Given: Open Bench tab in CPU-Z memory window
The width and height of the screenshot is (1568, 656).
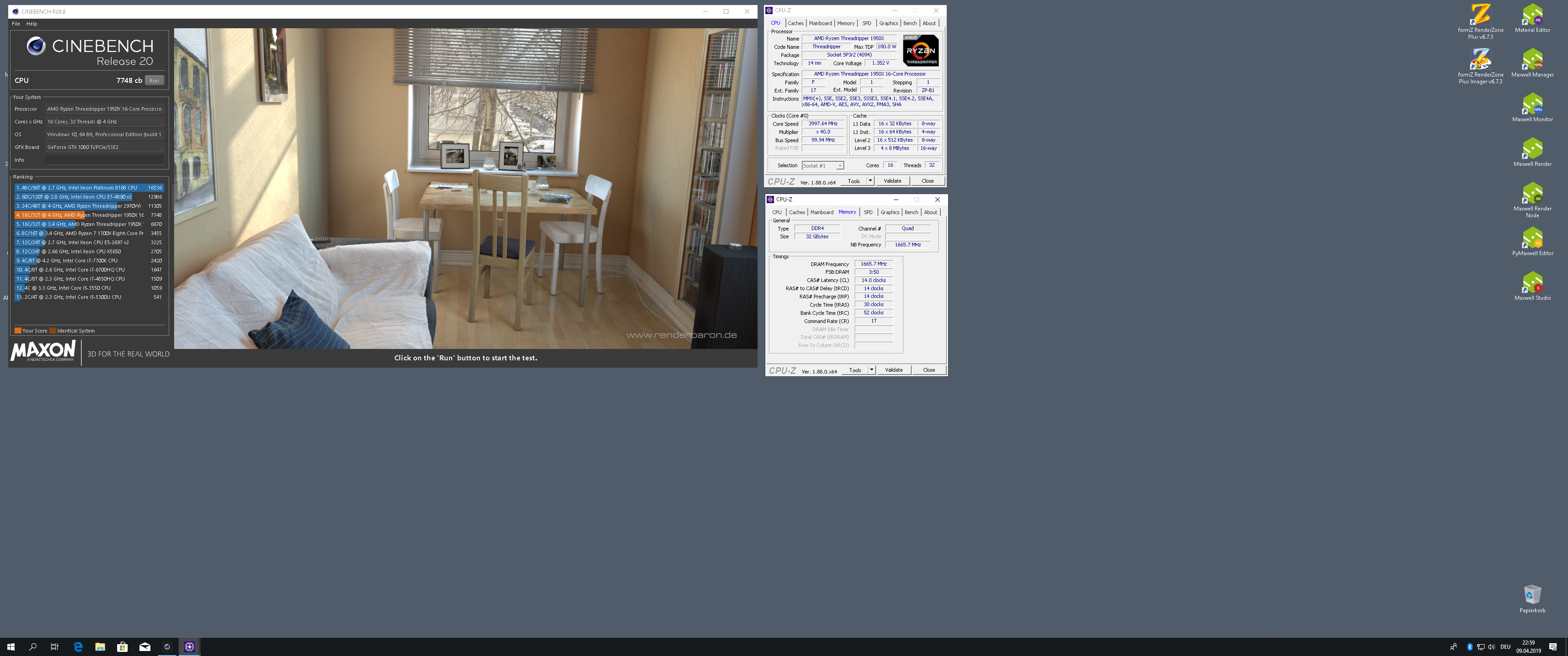Looking at the screenshot, I should coord(911,212).
